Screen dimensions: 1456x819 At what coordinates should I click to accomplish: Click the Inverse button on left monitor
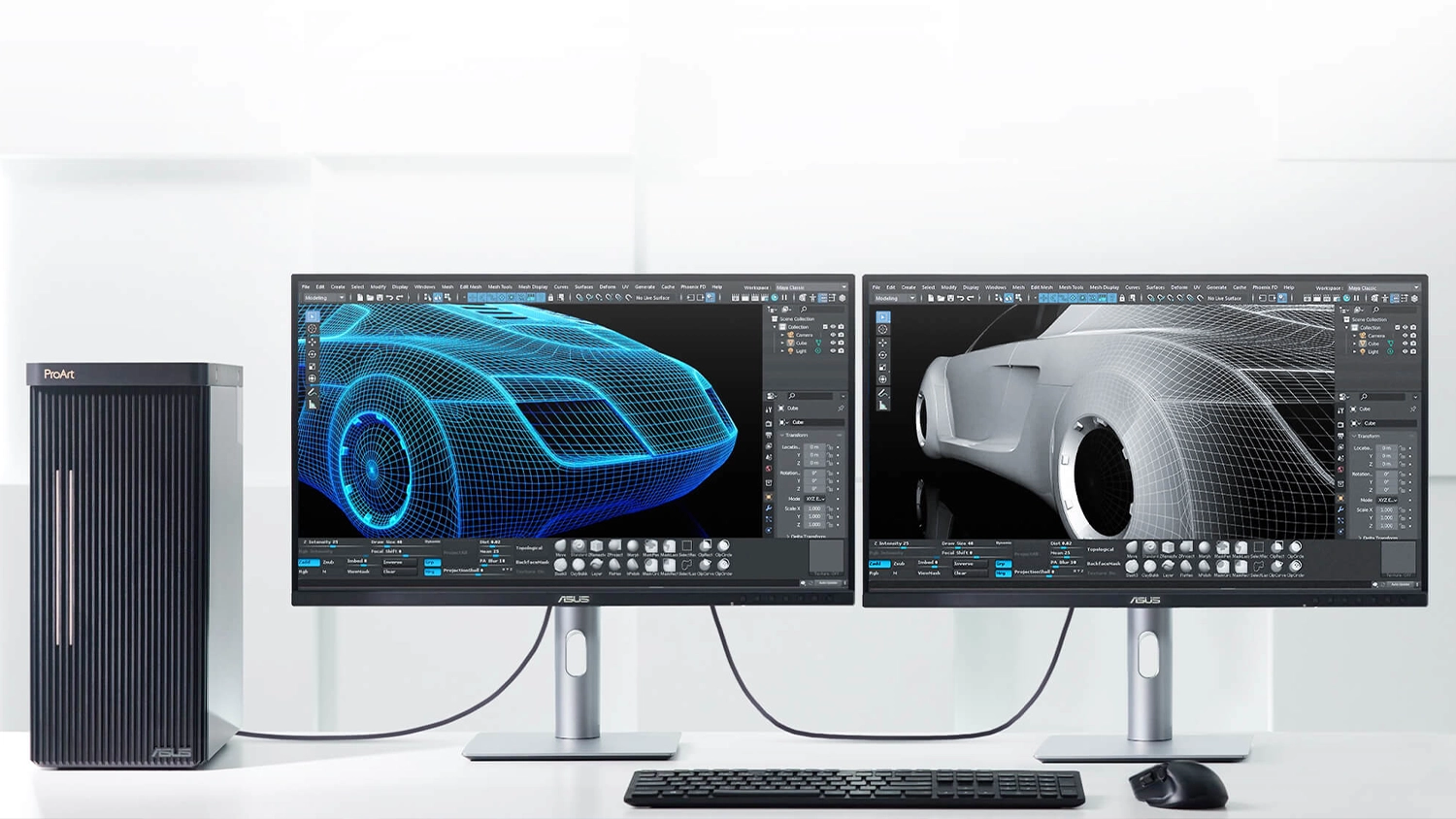[400, 562]
